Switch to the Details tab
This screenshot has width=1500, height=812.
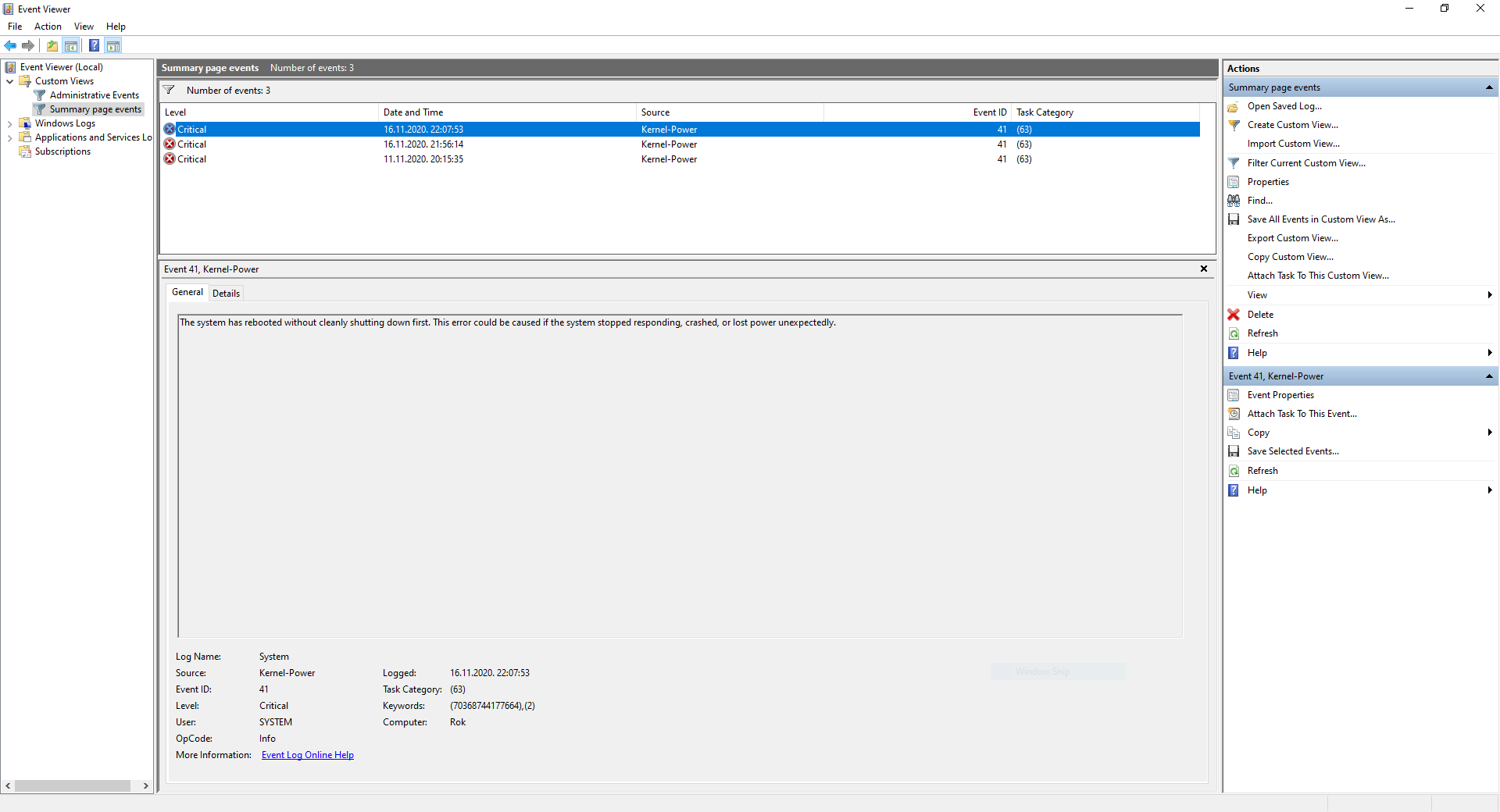[226, 294]
